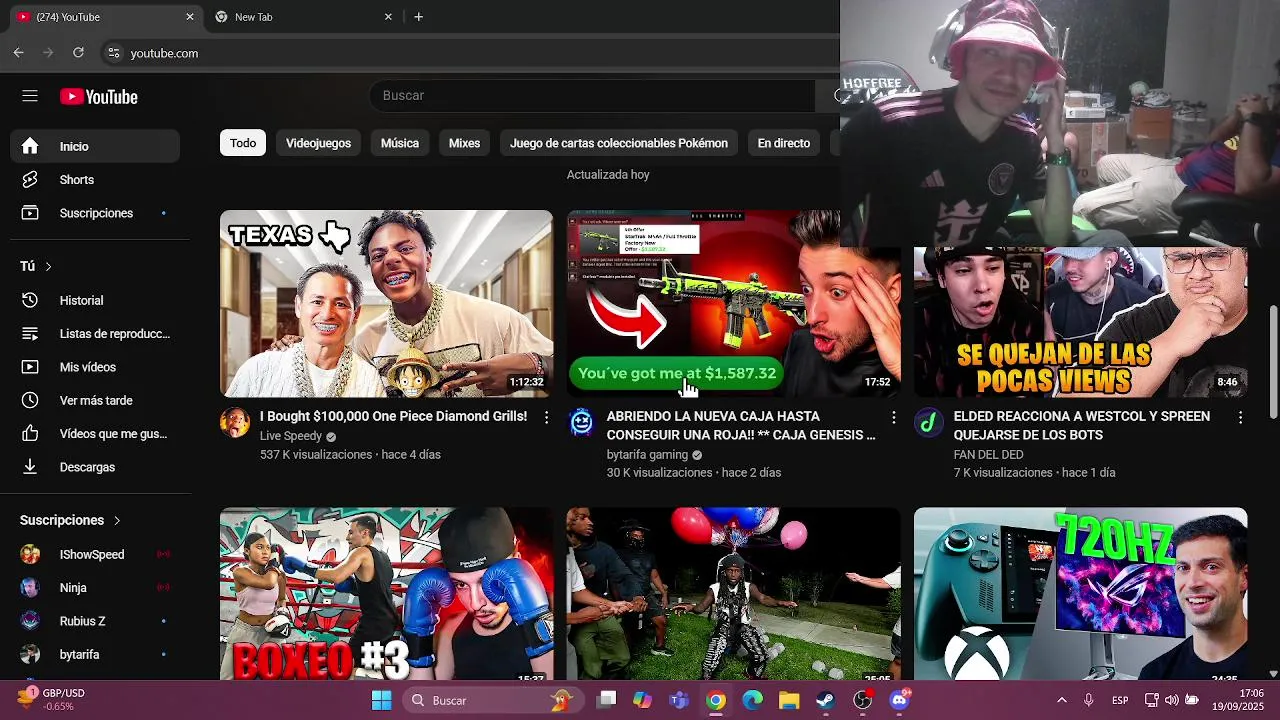Open Ver más tarde list

point(96,400)
